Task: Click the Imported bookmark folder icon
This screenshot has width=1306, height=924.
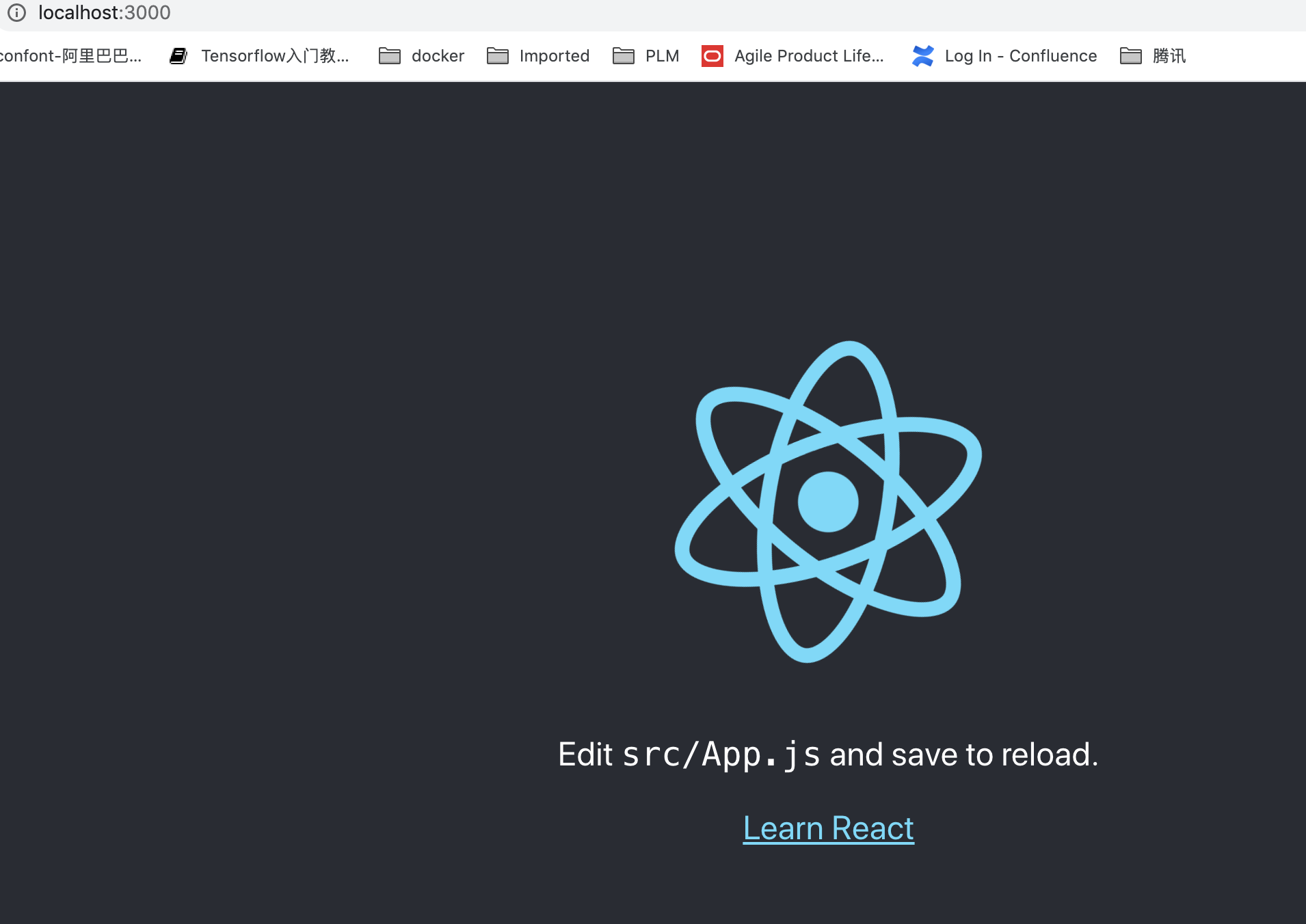Action: (498, 56)
